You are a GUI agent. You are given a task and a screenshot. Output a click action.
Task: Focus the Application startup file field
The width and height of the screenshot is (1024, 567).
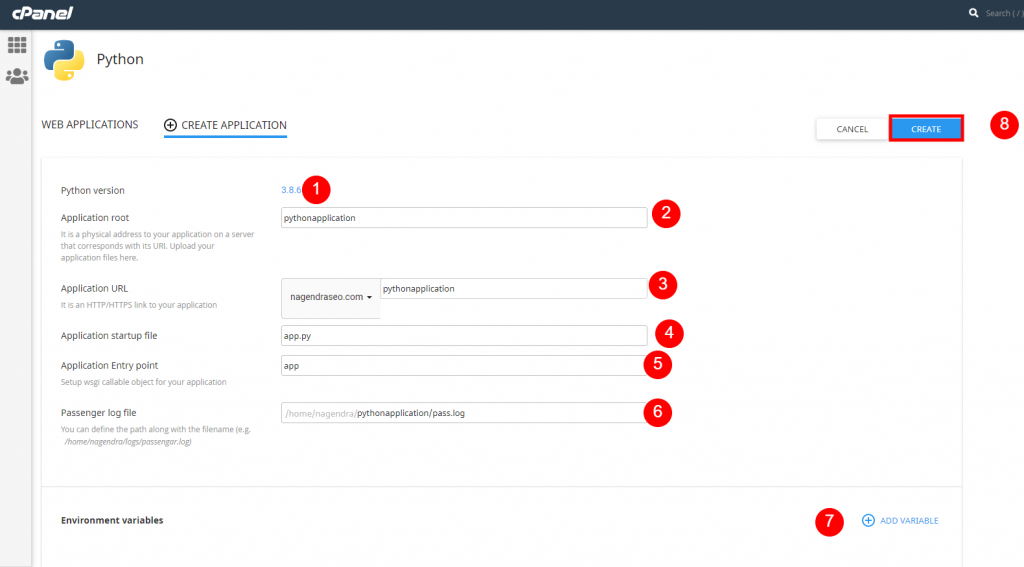pos(464,336)
